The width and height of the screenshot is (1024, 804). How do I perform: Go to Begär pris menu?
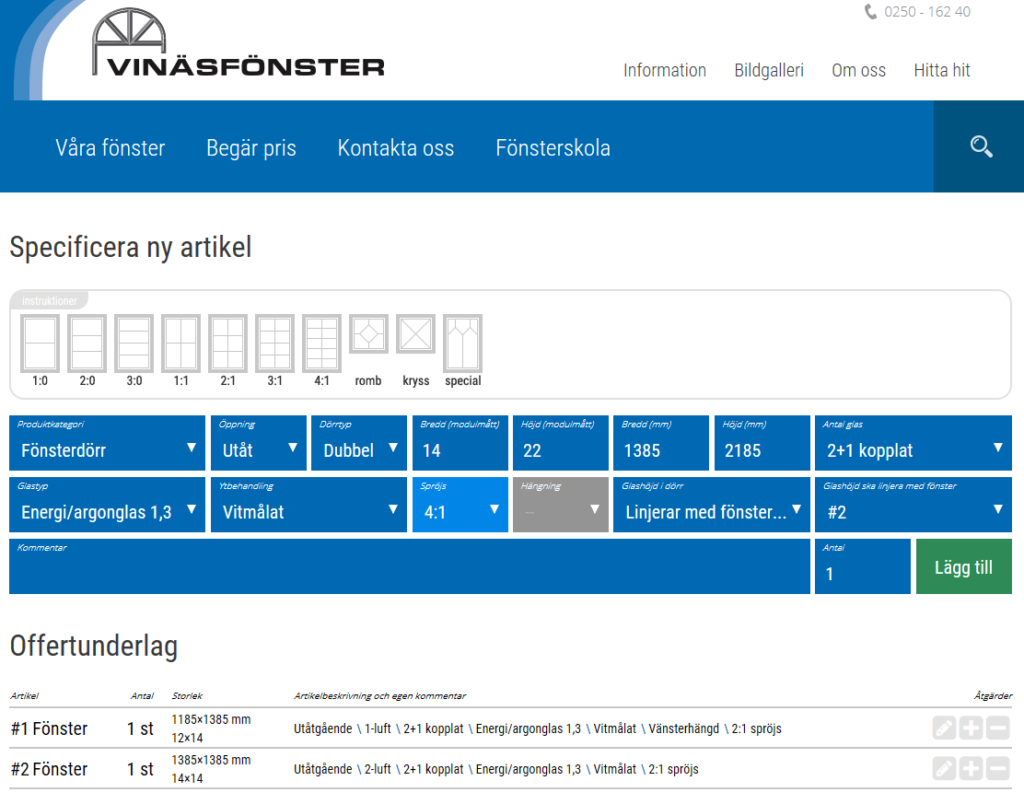point(251,148)
